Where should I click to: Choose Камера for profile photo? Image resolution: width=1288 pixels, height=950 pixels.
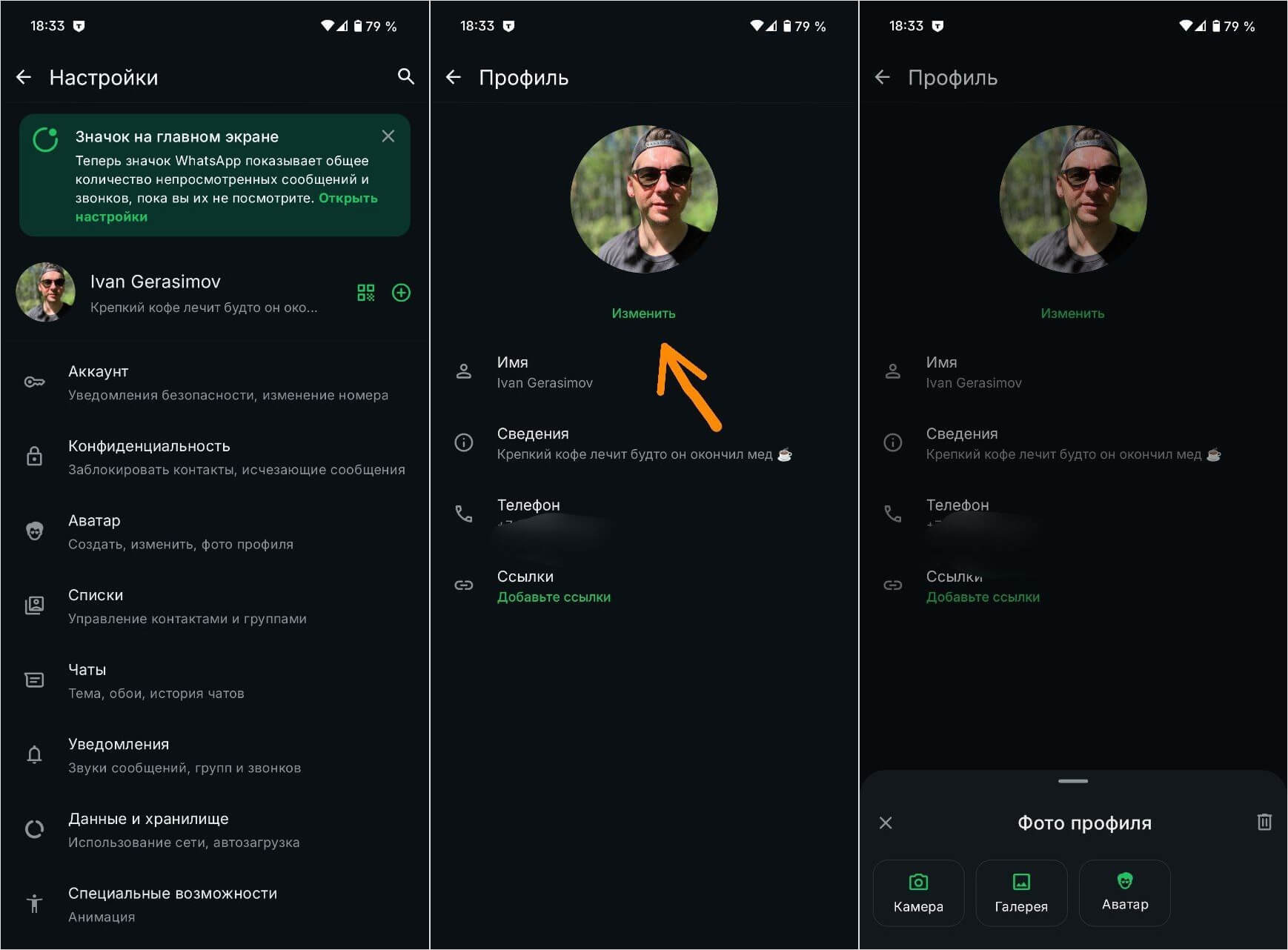pyautogui.click(x=918, y=893)
